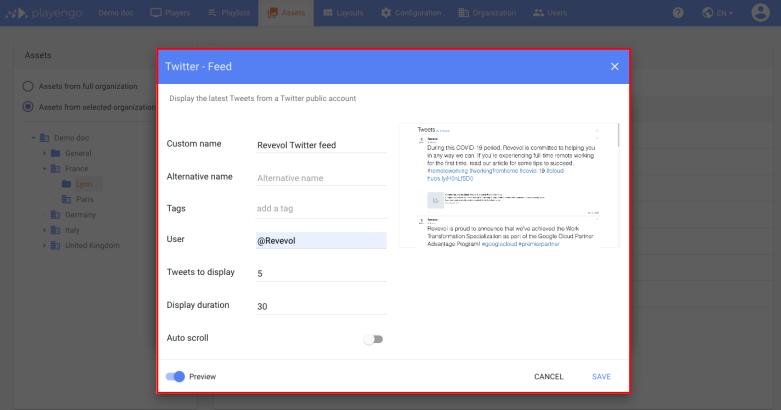Click the Italy organization icon
The height and width of the screenshot is (410, 781).
(x=56, y=230)
